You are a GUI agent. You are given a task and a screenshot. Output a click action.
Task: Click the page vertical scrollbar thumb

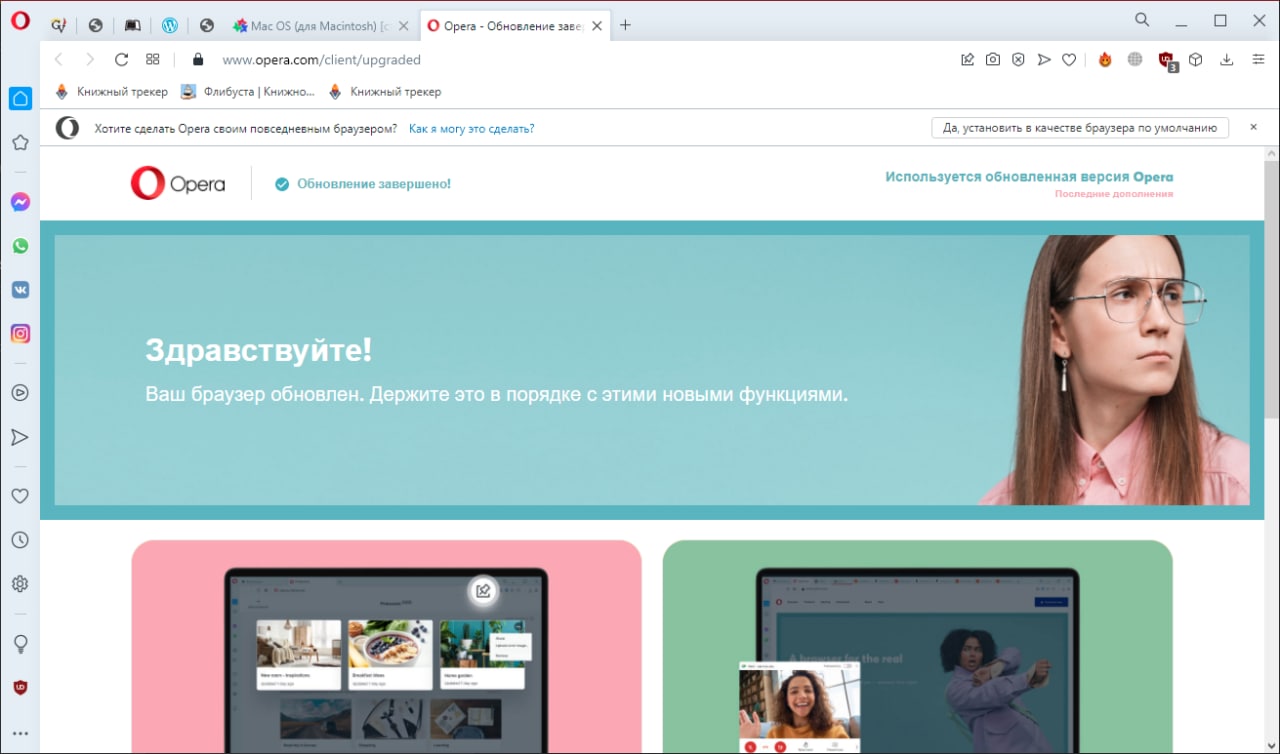[1271, 290]
